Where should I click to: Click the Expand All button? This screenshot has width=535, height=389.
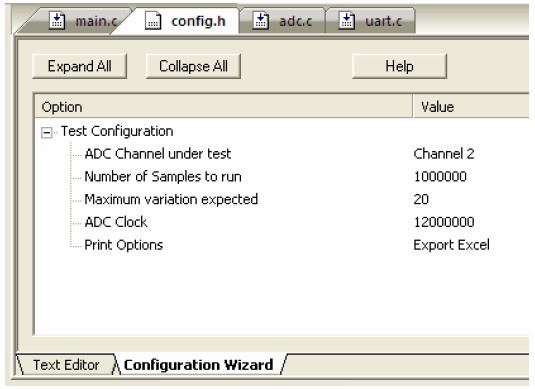point(79,66)
